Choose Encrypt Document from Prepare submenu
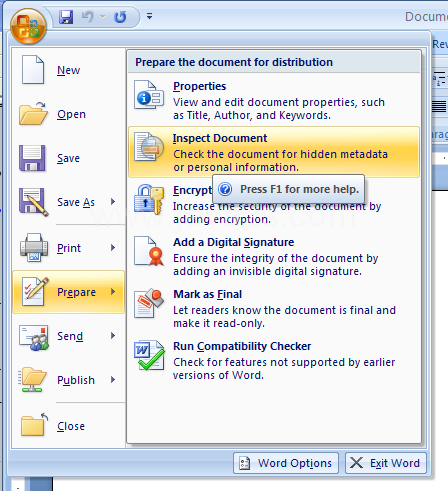 (x=274, y=204)
